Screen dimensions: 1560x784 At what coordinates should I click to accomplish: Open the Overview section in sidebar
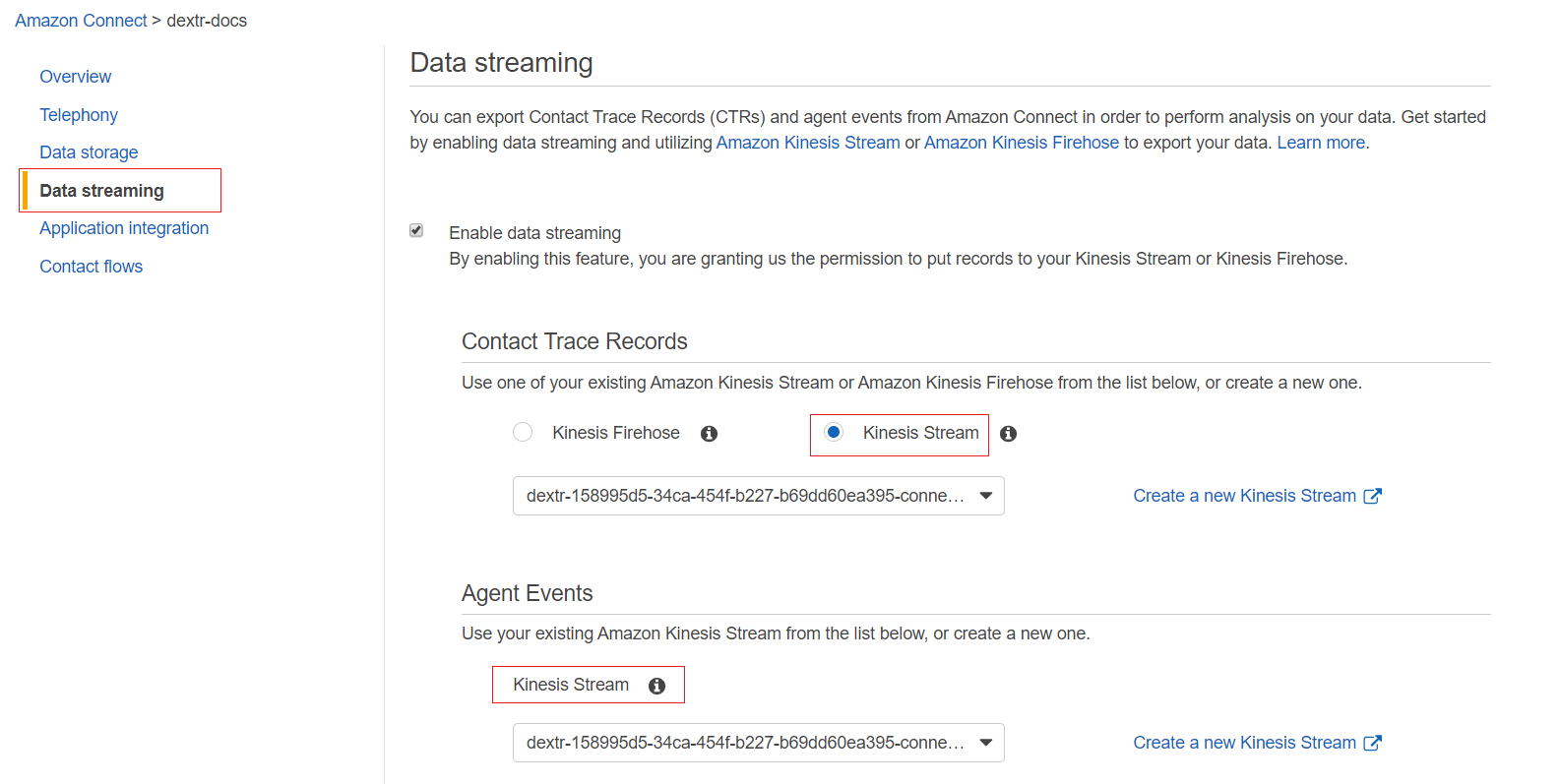pos(75,77)
